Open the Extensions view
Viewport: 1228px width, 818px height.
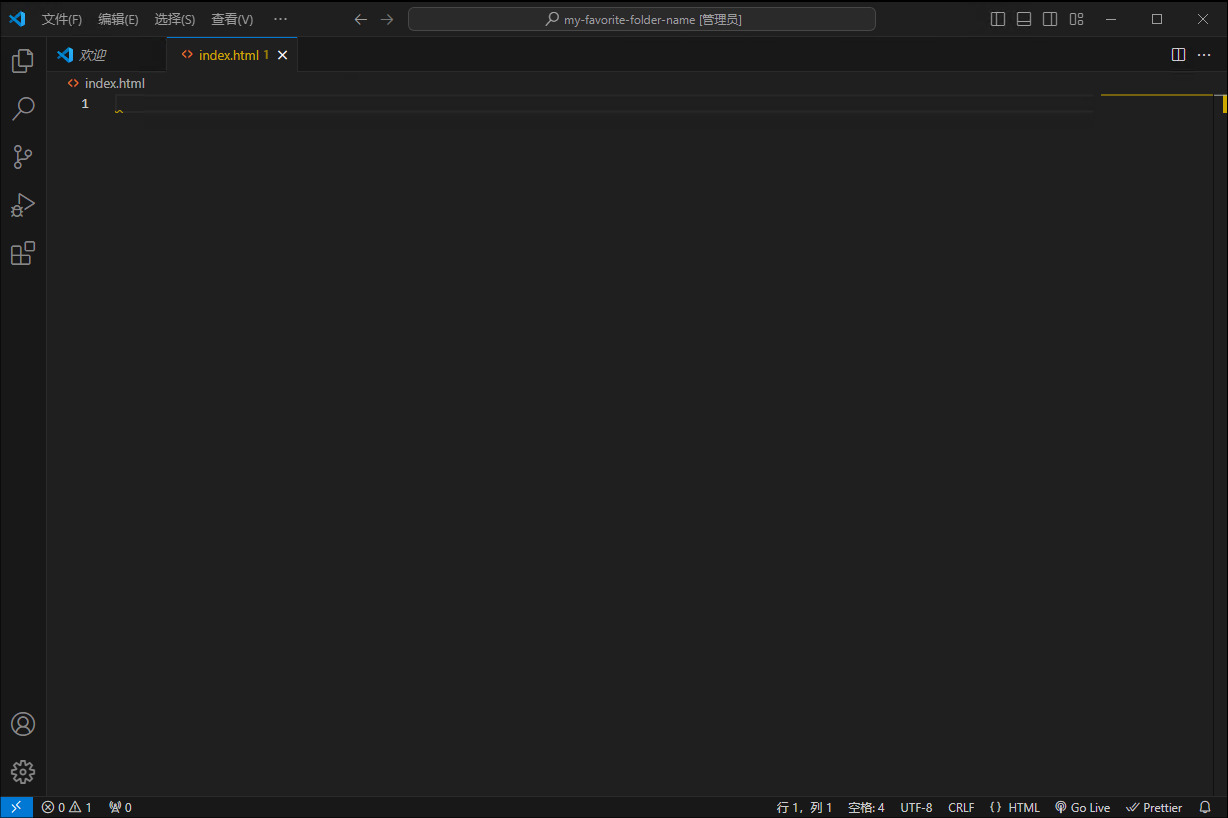coord(22,253)
